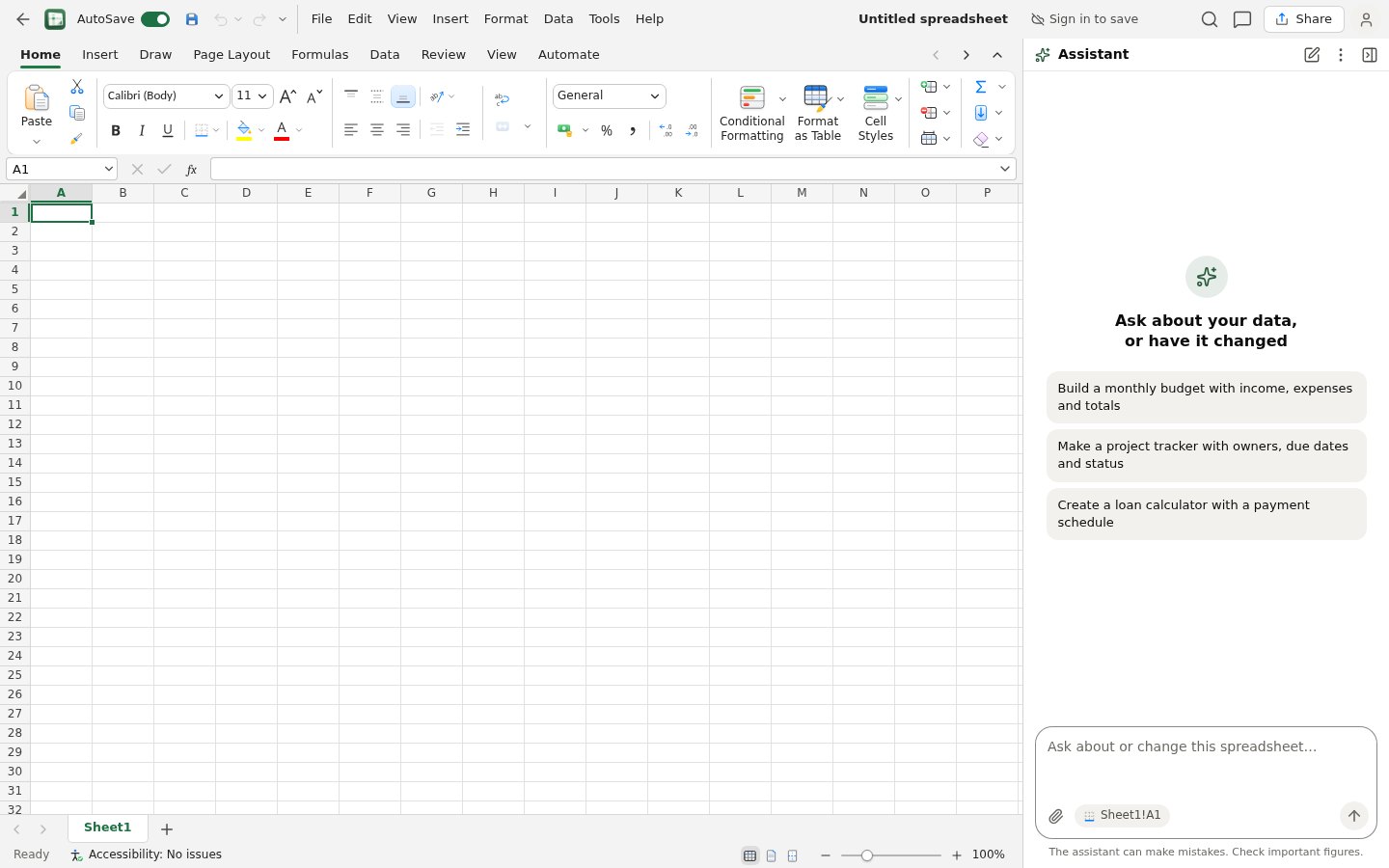This screenshot has width=1389, height=868.
Task: Open the Calibri font name dropdown
Action: coord(166,95)
